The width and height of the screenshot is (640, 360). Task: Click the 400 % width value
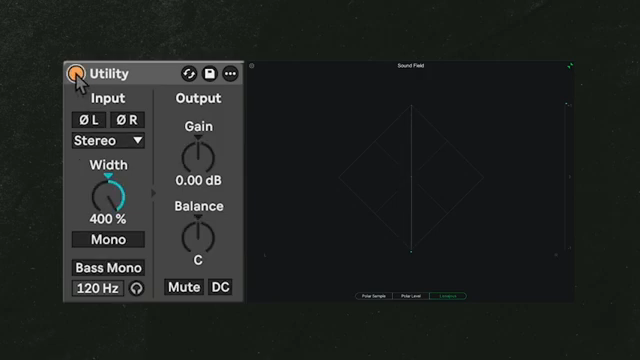coord(108,219)
